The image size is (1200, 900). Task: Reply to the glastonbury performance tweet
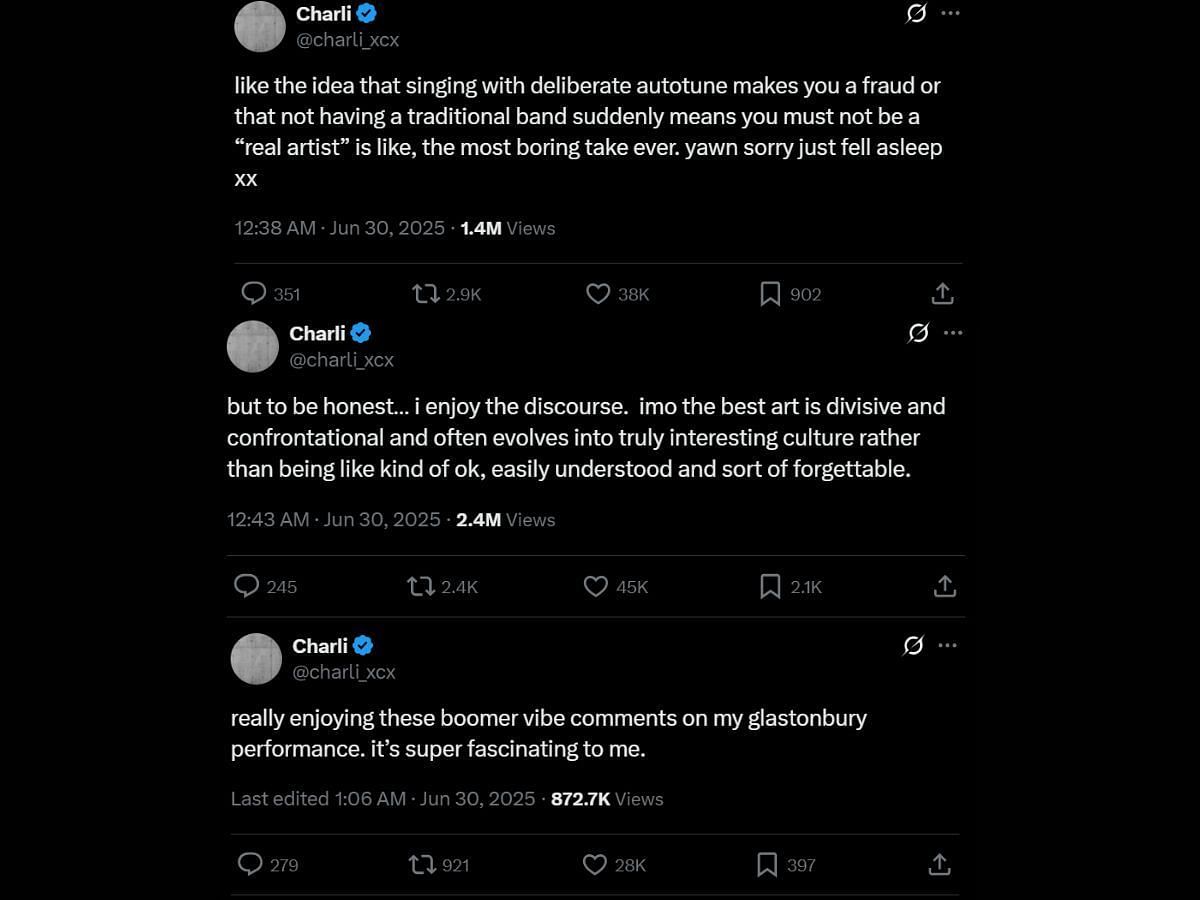[250, 864]
